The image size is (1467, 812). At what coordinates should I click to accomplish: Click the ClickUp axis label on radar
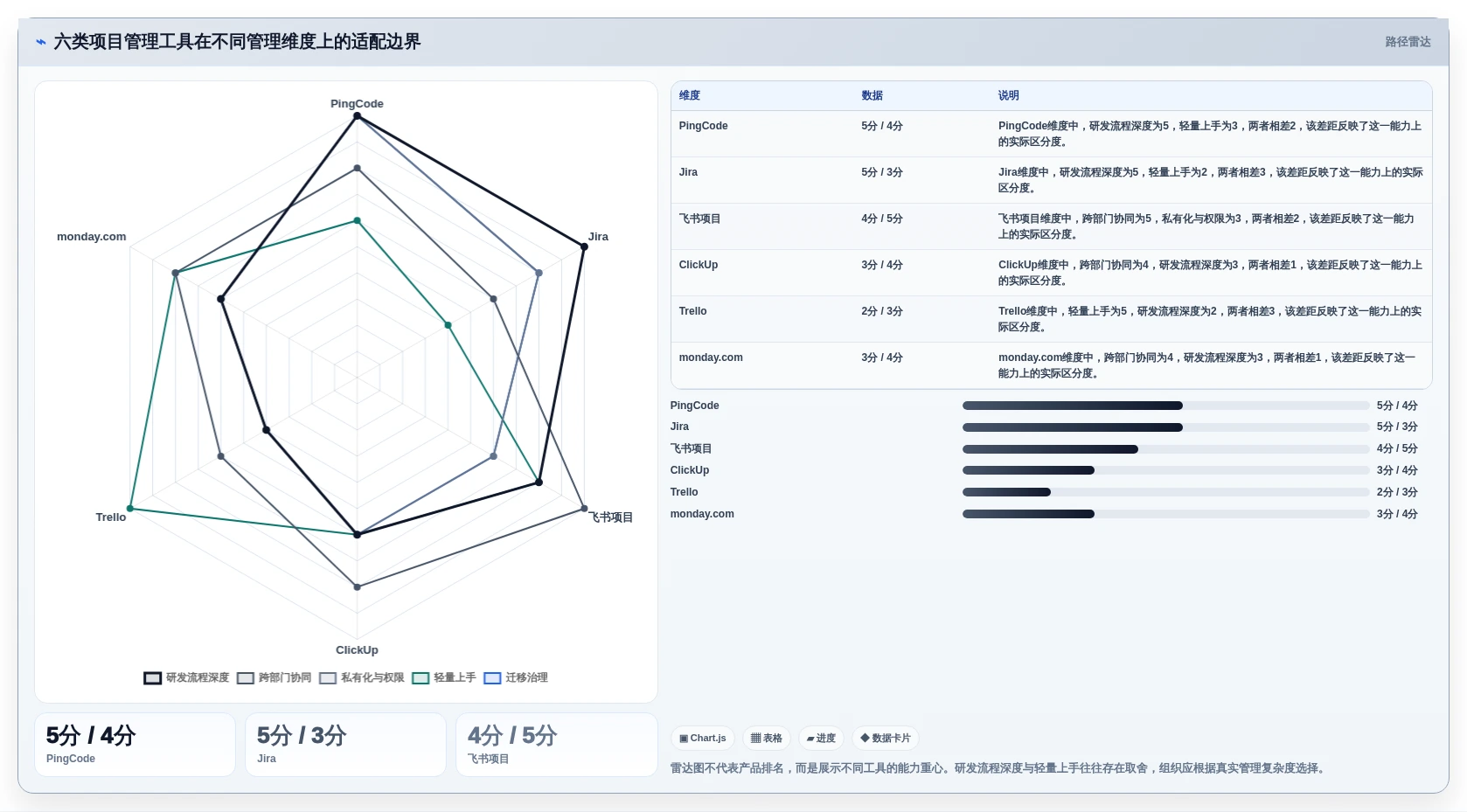pyautogui.click(x=357, y=650)
